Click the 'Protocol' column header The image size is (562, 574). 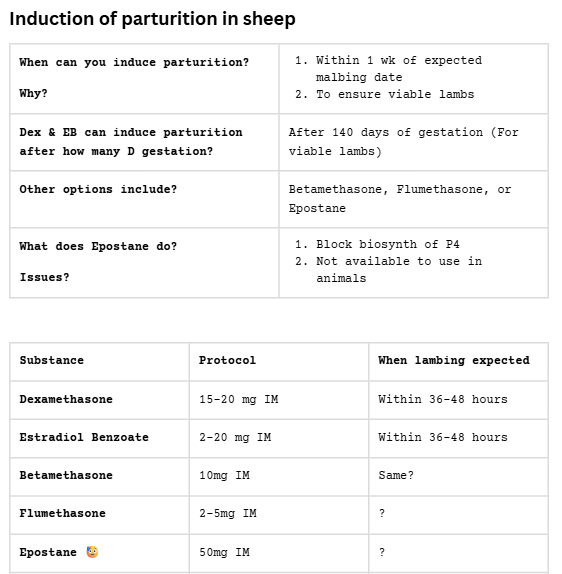[279, 362]
